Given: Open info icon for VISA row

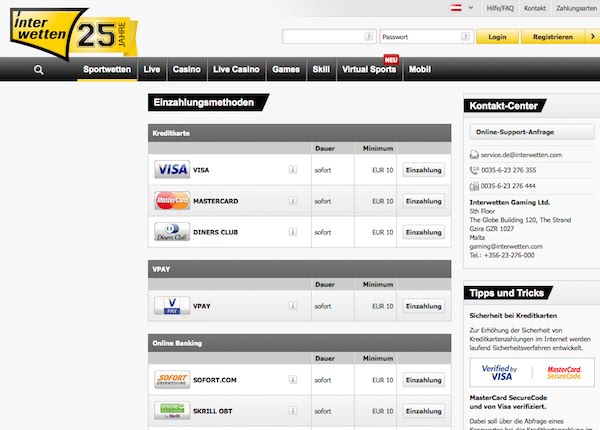Looking at the screenshot, I should point(293,169).
